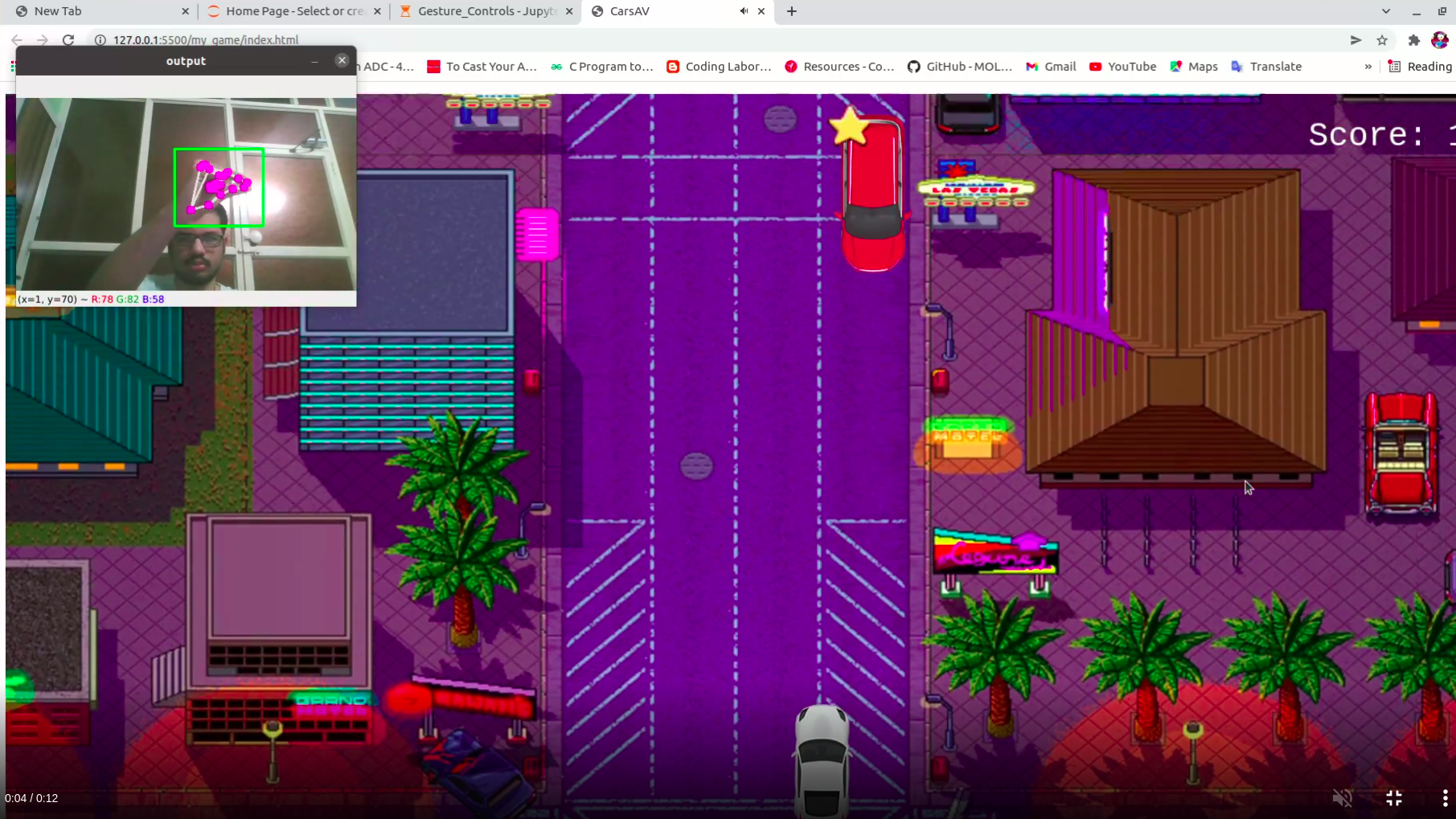Expand the hidden bookmarks chevron
Viewport: 1456px width, 819px height.
(x=1368, y=67)
